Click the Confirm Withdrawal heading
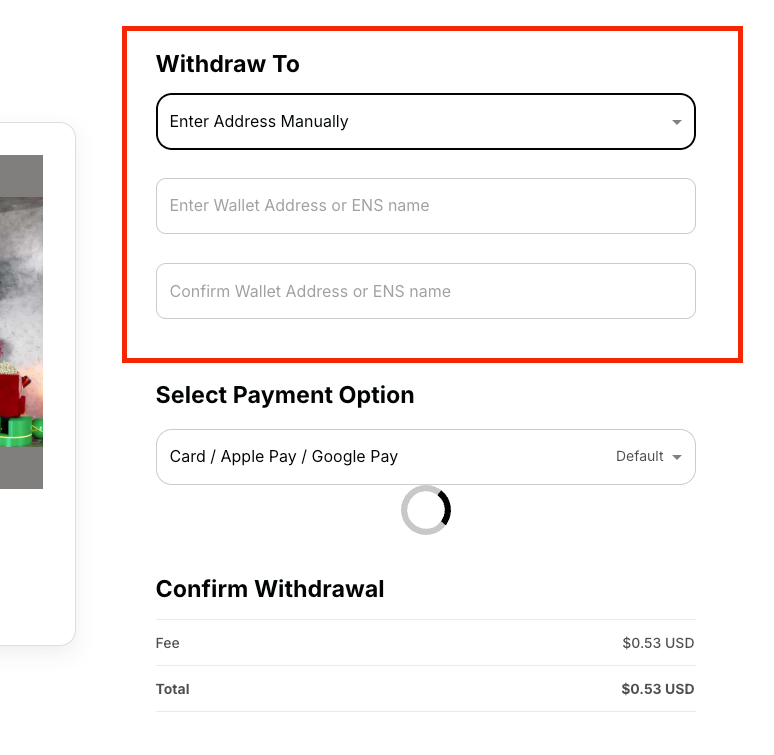774x755 pixels. (270, 589)
